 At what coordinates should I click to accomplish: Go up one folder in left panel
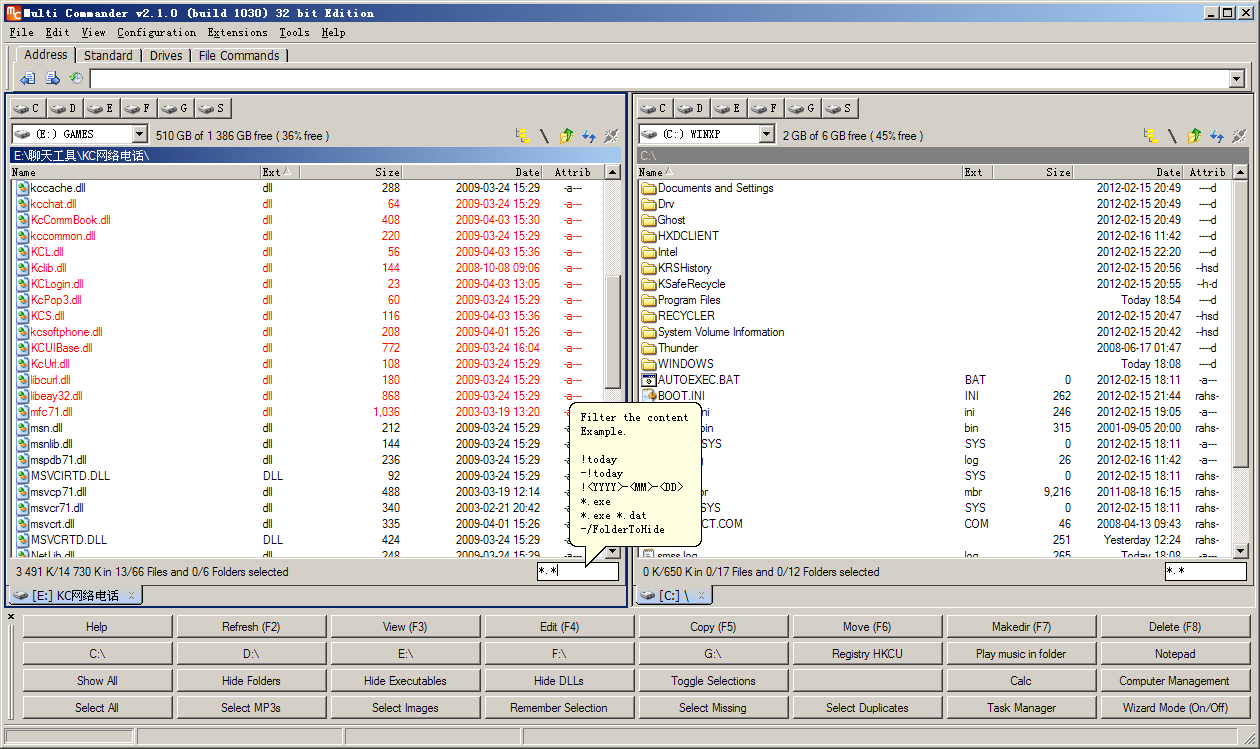(567, 135)
